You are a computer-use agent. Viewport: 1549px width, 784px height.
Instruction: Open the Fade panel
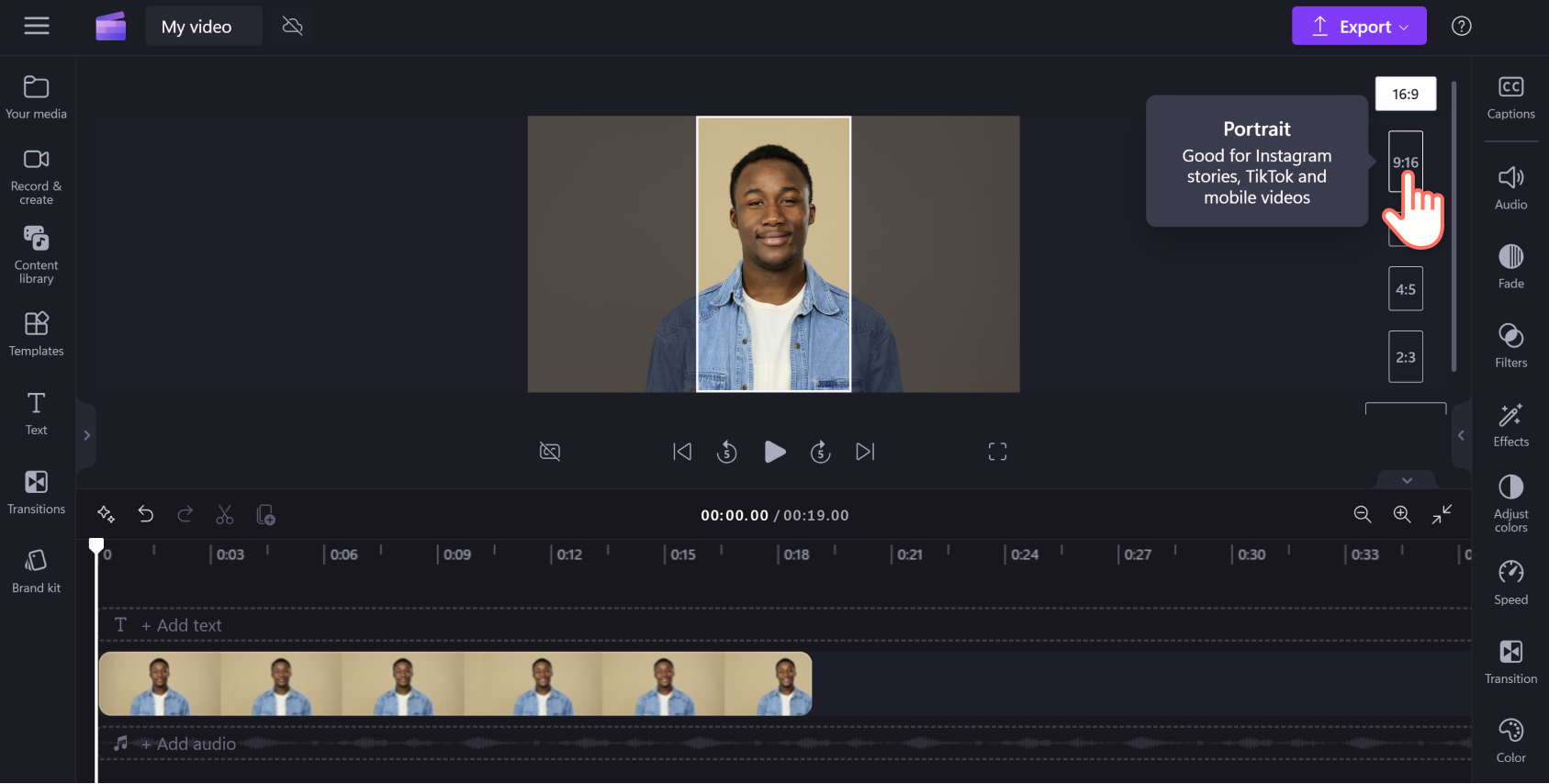pos(1511,267)
